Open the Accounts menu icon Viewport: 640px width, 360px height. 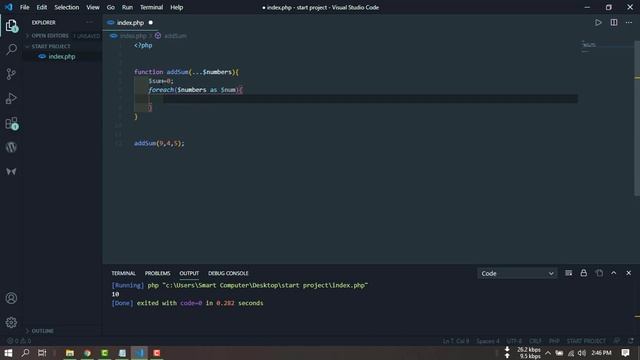pos(11,298)
